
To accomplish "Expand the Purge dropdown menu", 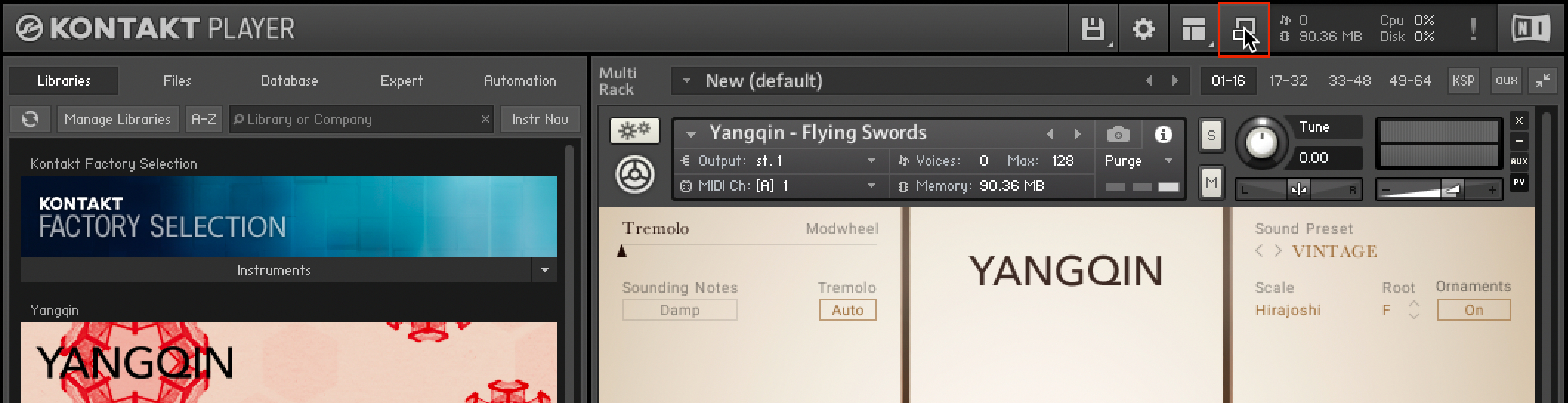I will click(1168, 161).
